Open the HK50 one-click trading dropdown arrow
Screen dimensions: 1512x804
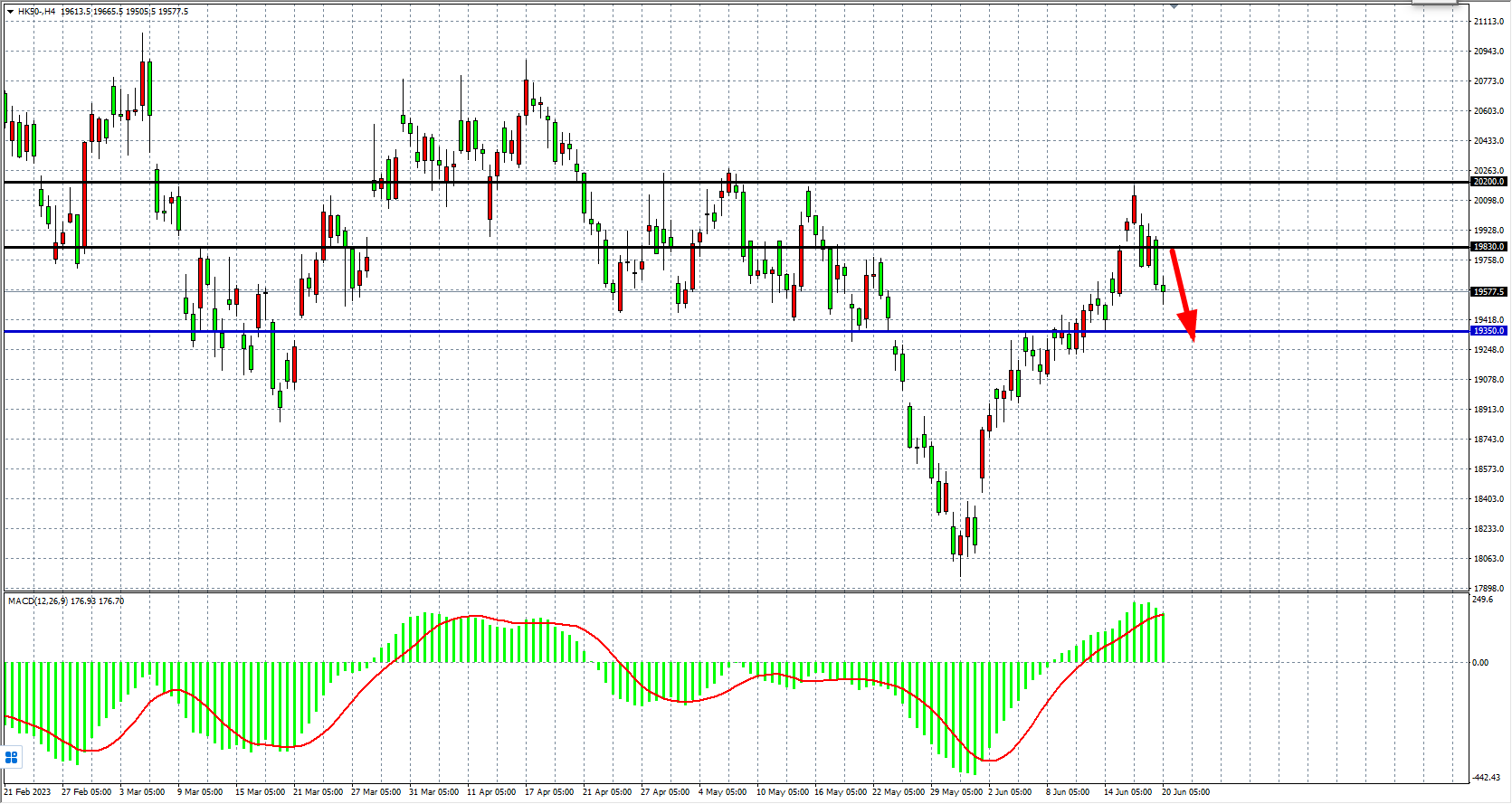coord(10,12)
